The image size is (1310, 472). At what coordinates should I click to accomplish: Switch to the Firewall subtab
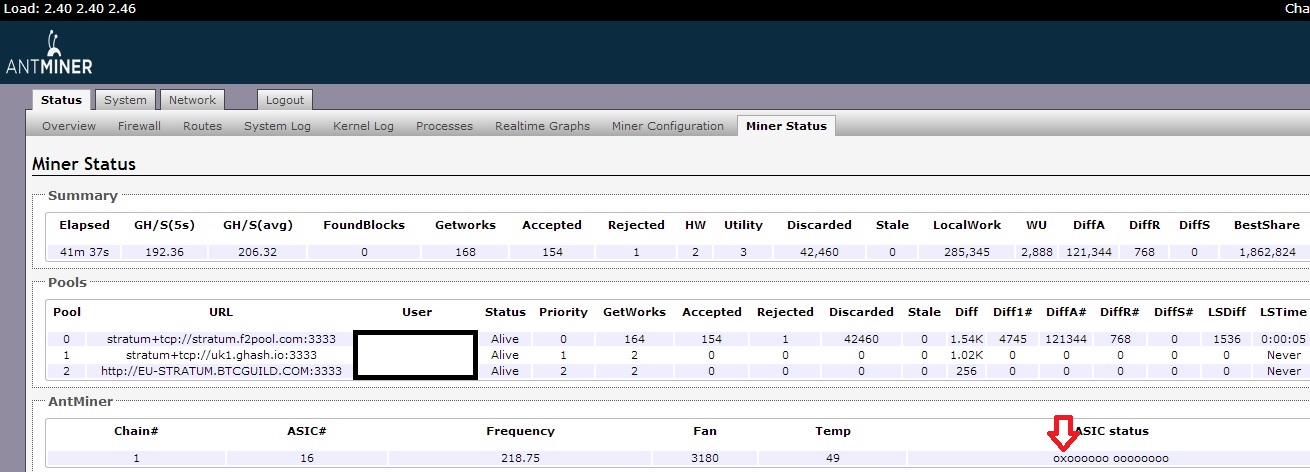139,126
